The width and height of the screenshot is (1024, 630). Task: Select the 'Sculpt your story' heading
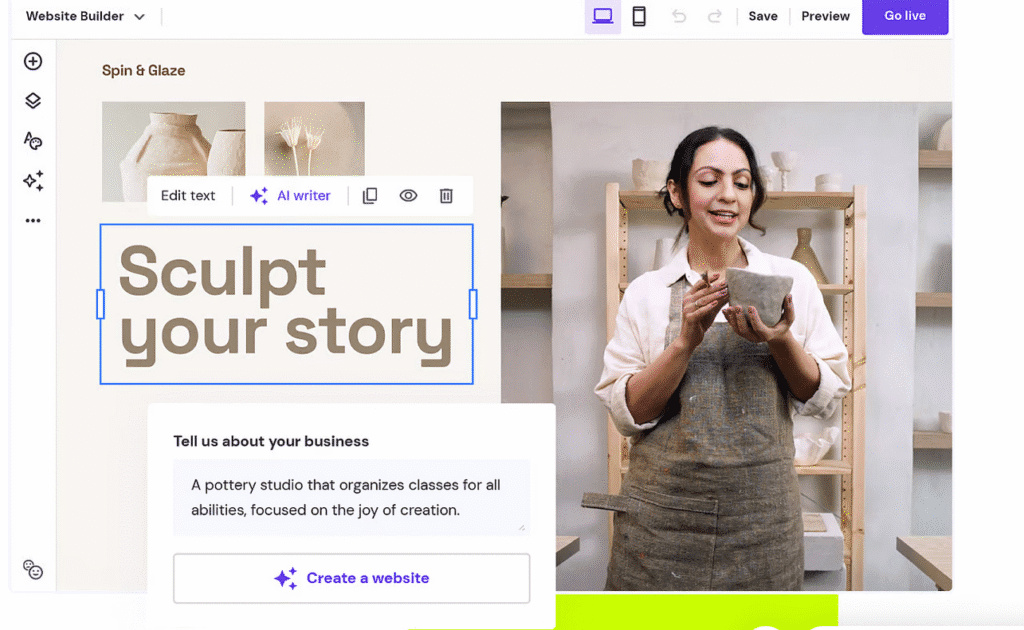pyautogui.click(x=286, y=304)
